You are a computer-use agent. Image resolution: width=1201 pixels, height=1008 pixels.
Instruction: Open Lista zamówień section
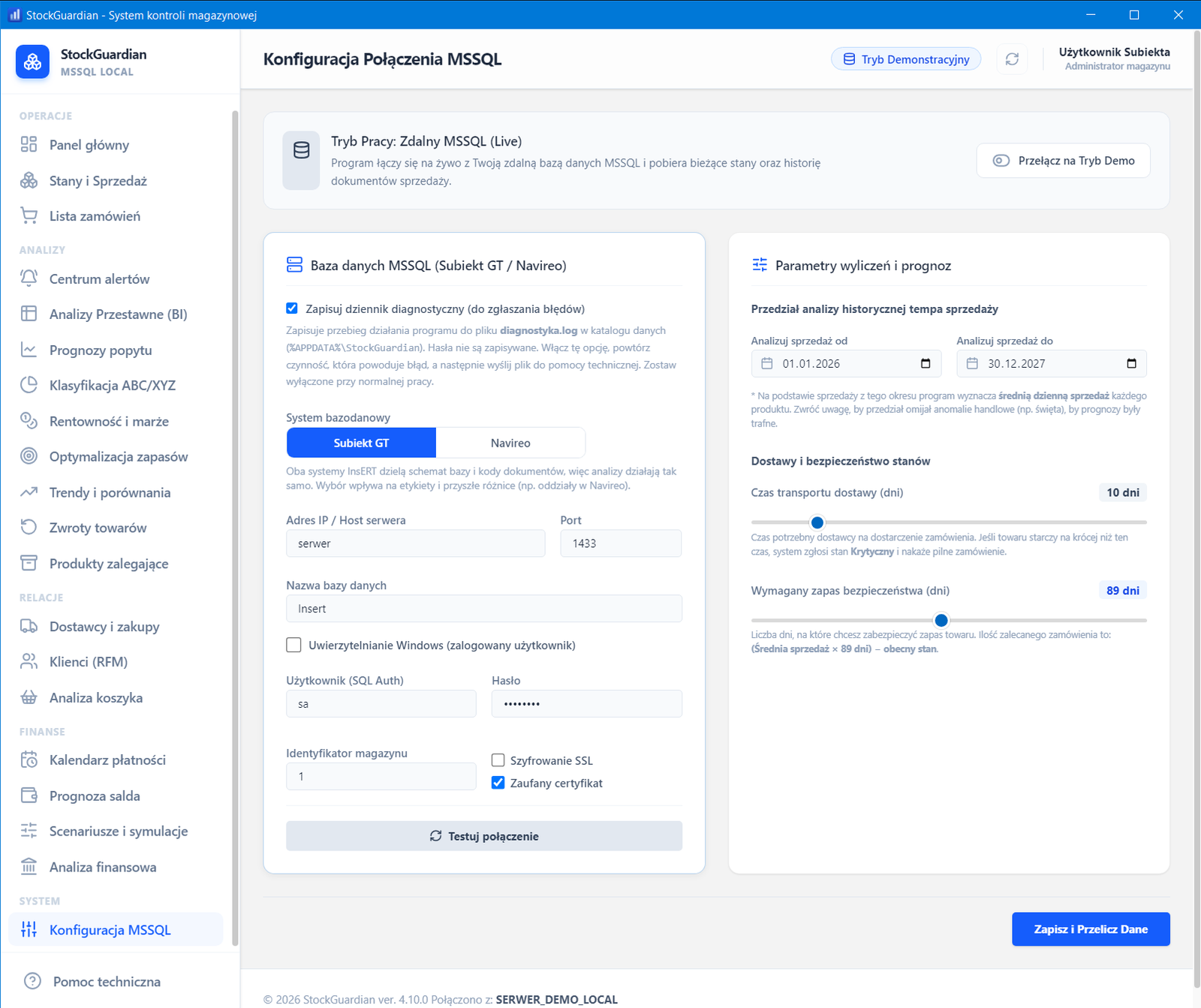point(116,216)
